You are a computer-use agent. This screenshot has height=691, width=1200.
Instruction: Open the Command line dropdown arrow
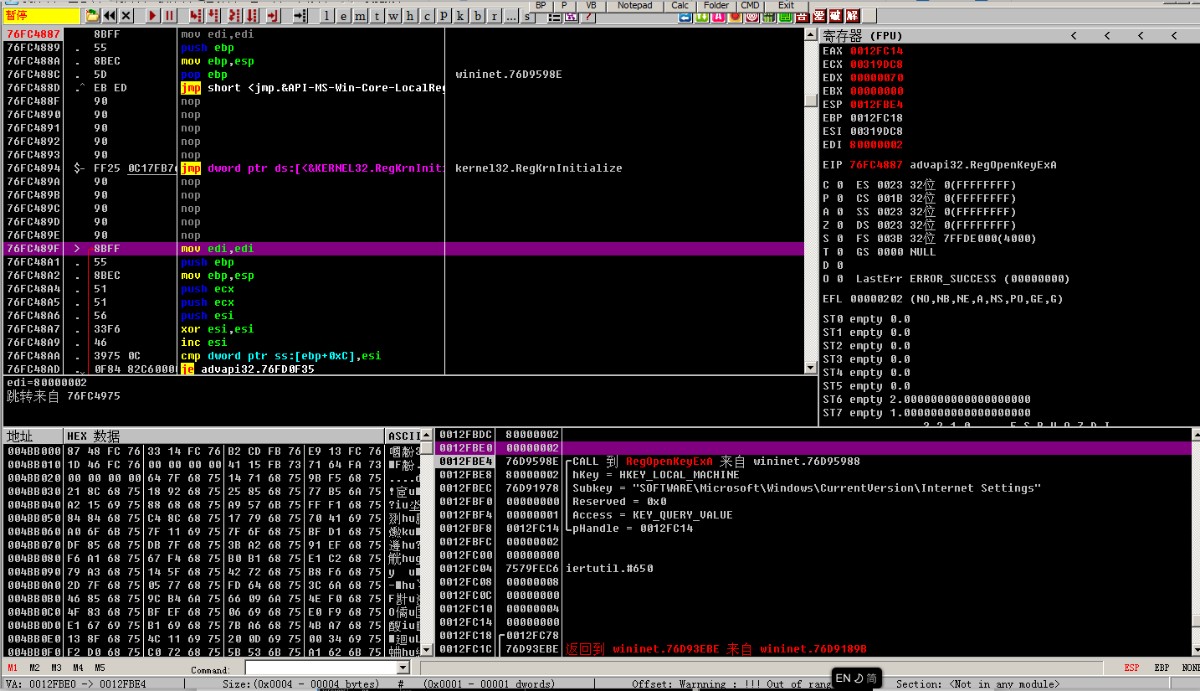(403, 667)
